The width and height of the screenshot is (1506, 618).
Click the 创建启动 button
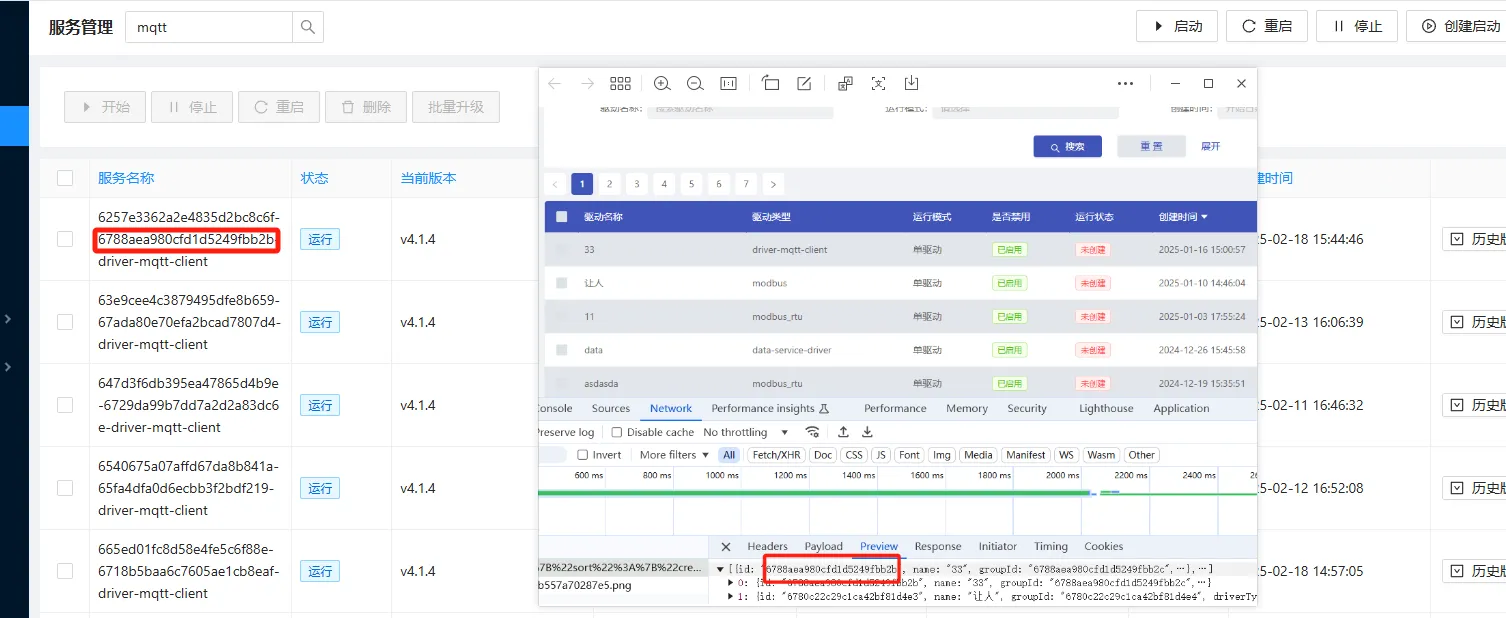coord(1456,26)
